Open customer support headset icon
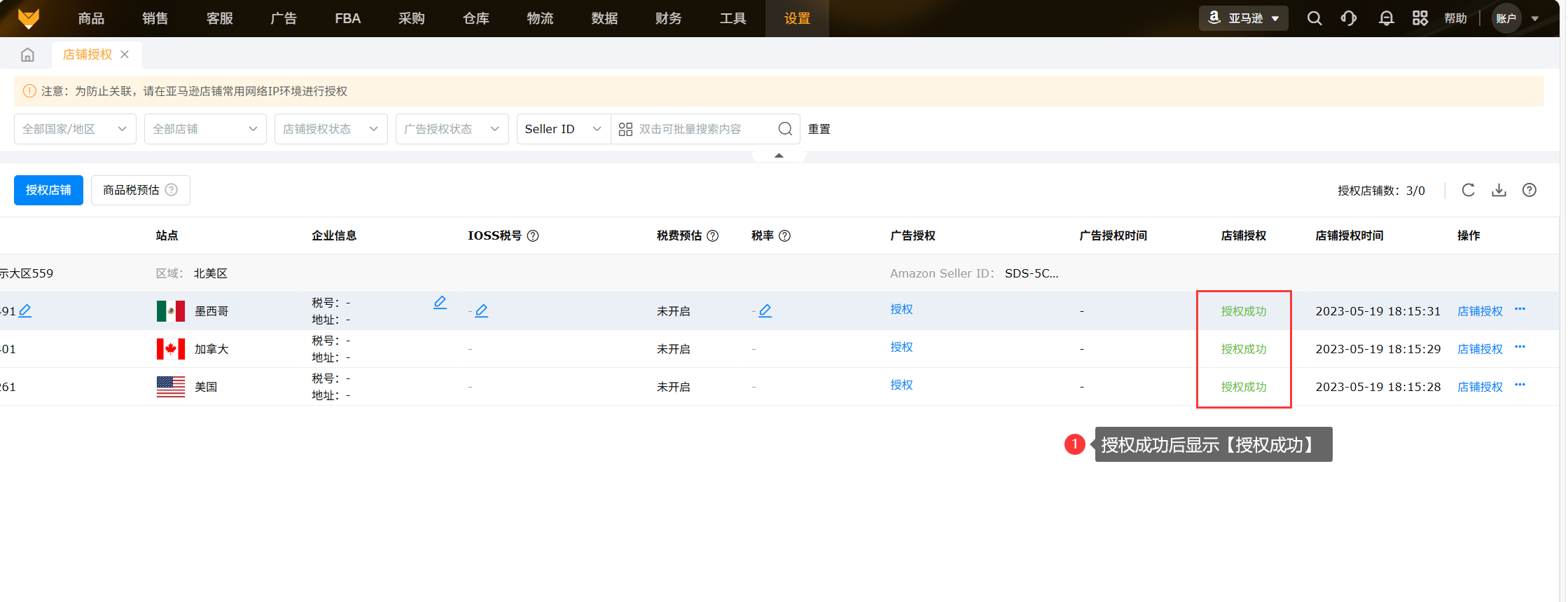Image resolution: width=1568 pixels, height=602 pixels. tap(1348, 18)
